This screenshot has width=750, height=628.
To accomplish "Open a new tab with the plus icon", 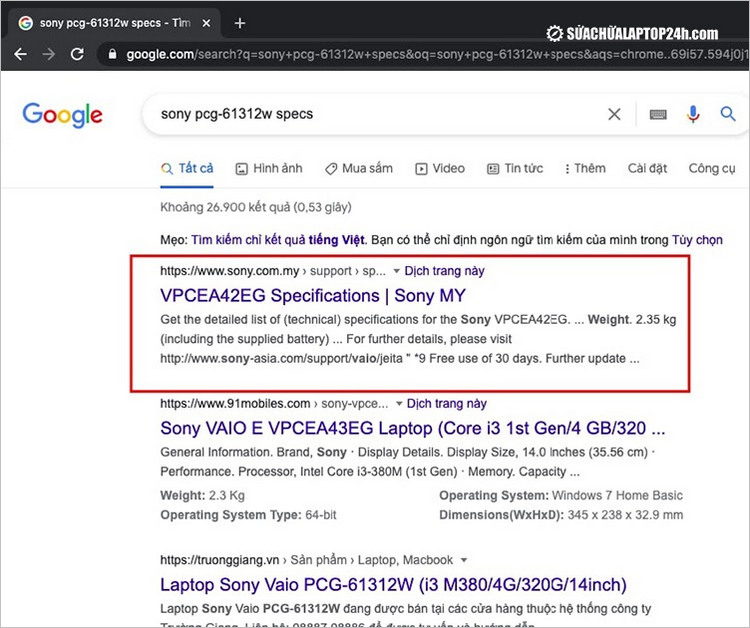I will [240, 23].
